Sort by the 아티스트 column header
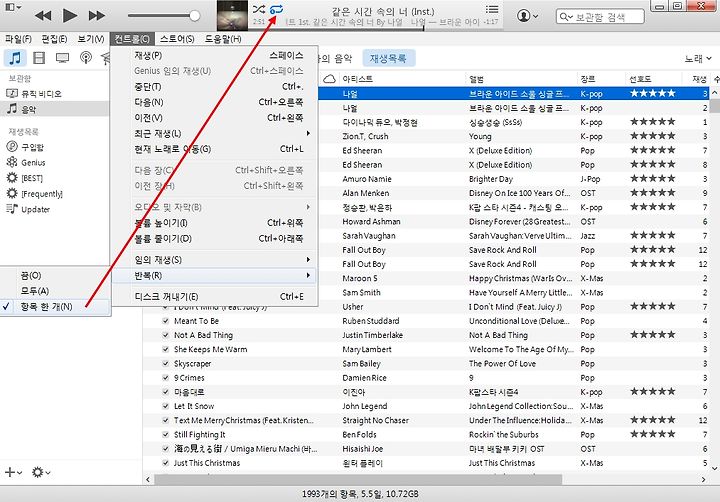The height and width of the screenshot is (502, 720). [x=402, y=79]
